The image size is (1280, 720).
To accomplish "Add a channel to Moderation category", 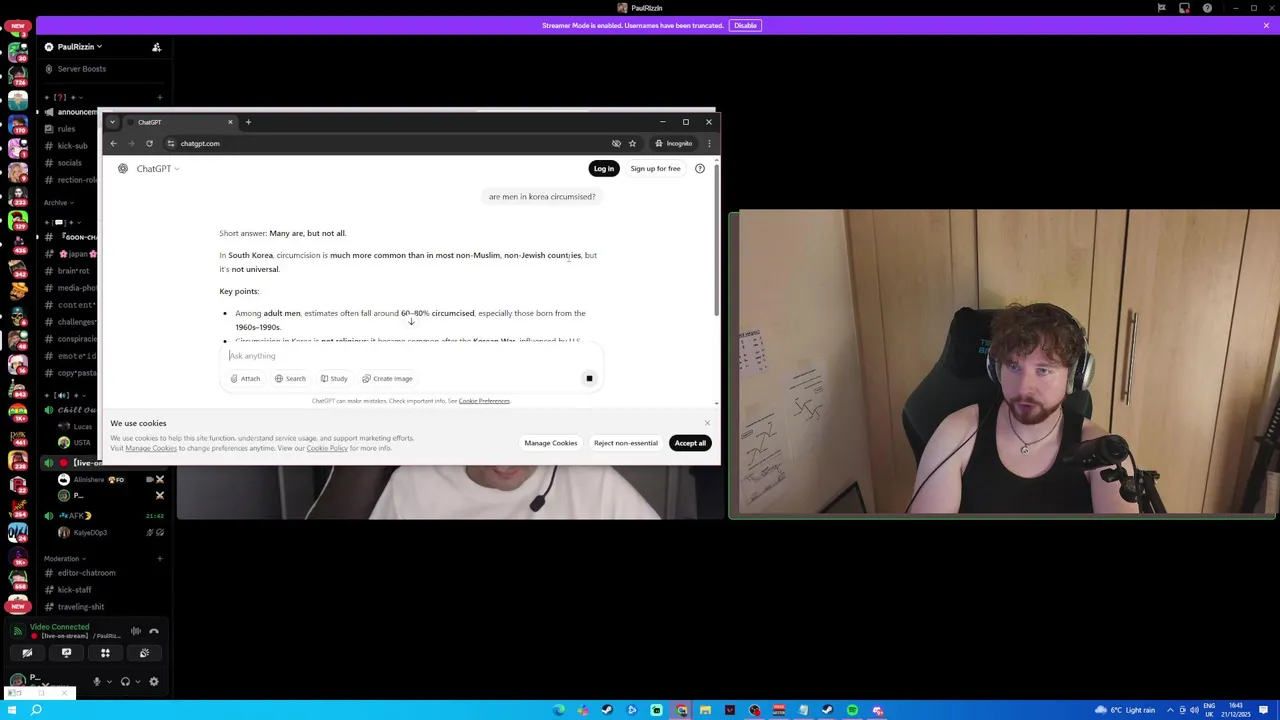I will tap(159, 558).
